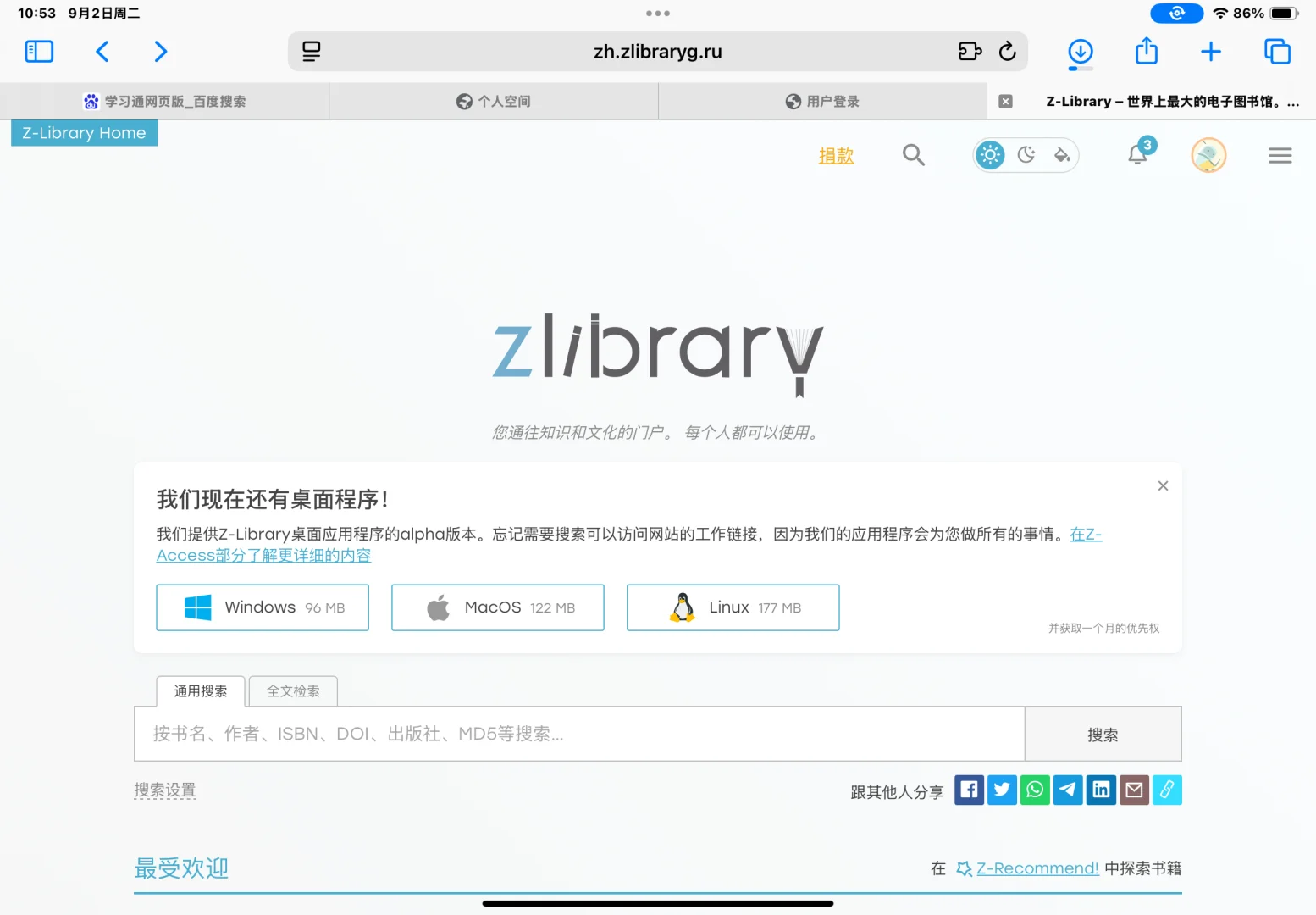Go forward to next page
The width and height of the screenshot is (1316, 915).
pyautogui.click(x=160, y=52)
